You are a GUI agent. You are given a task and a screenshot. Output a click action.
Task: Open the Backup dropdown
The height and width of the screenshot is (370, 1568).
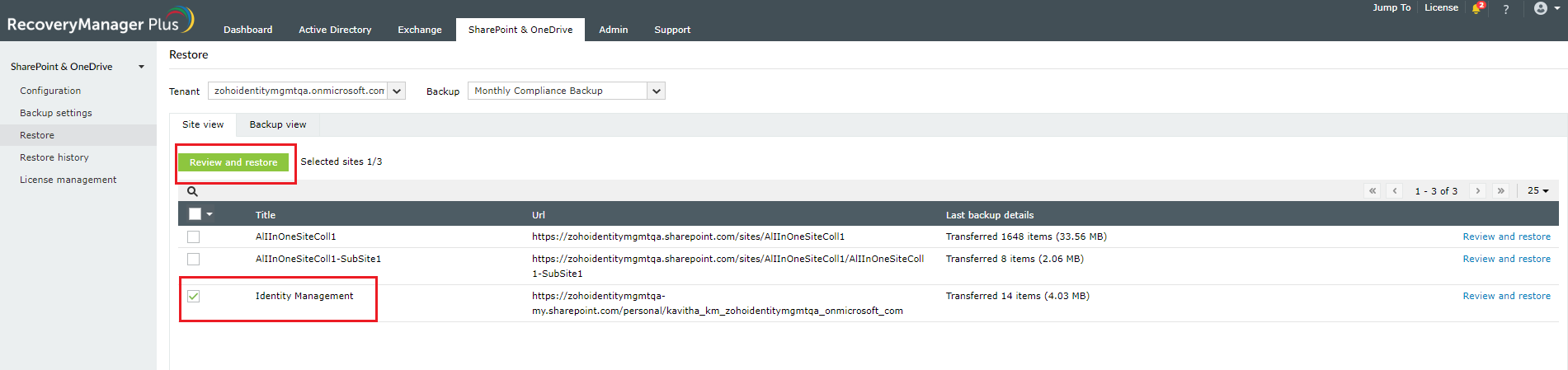point(567,91)
